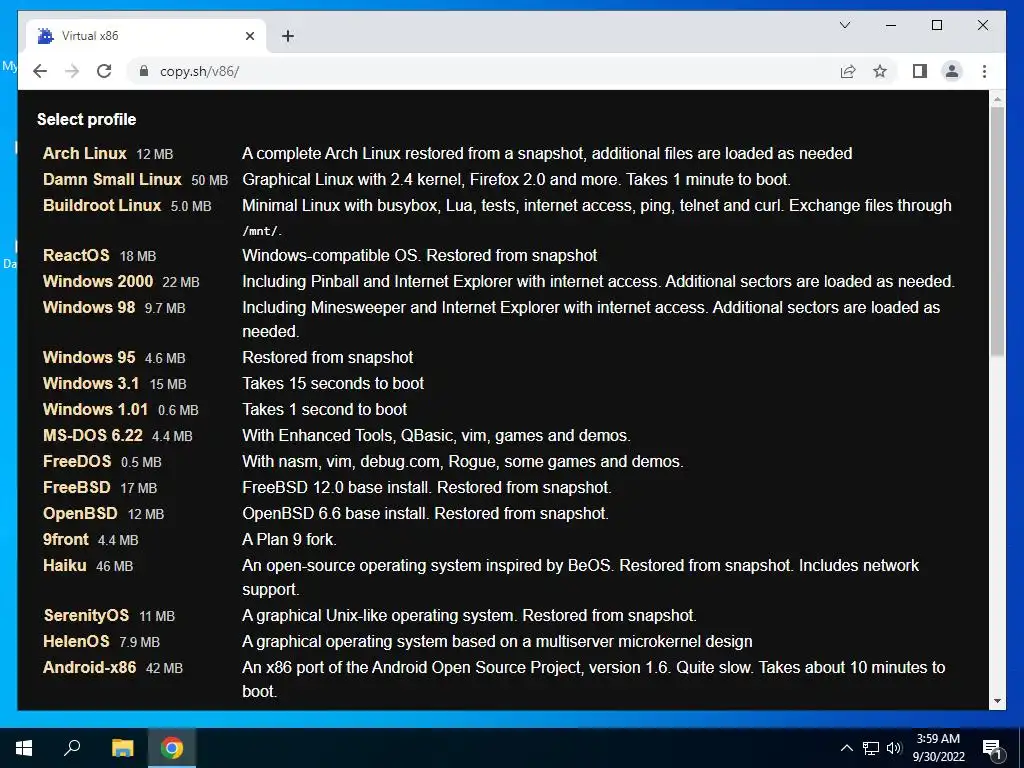Start the Buildroot Linux profile
The width and height of the screenshot is (1024, 768).
click(x=101, y=206)
